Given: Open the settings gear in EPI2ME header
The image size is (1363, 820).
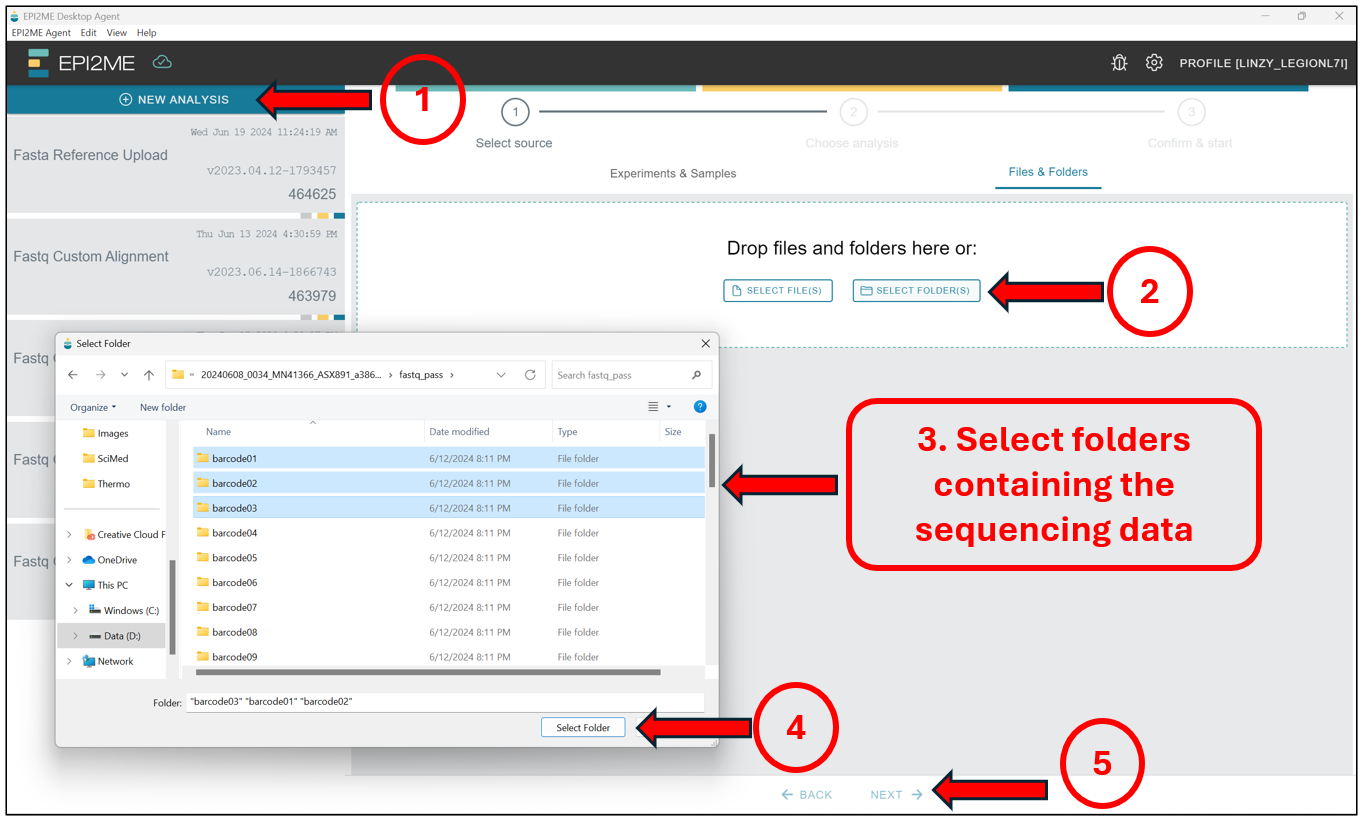Looking at the screenshot, I should 1154,62.
